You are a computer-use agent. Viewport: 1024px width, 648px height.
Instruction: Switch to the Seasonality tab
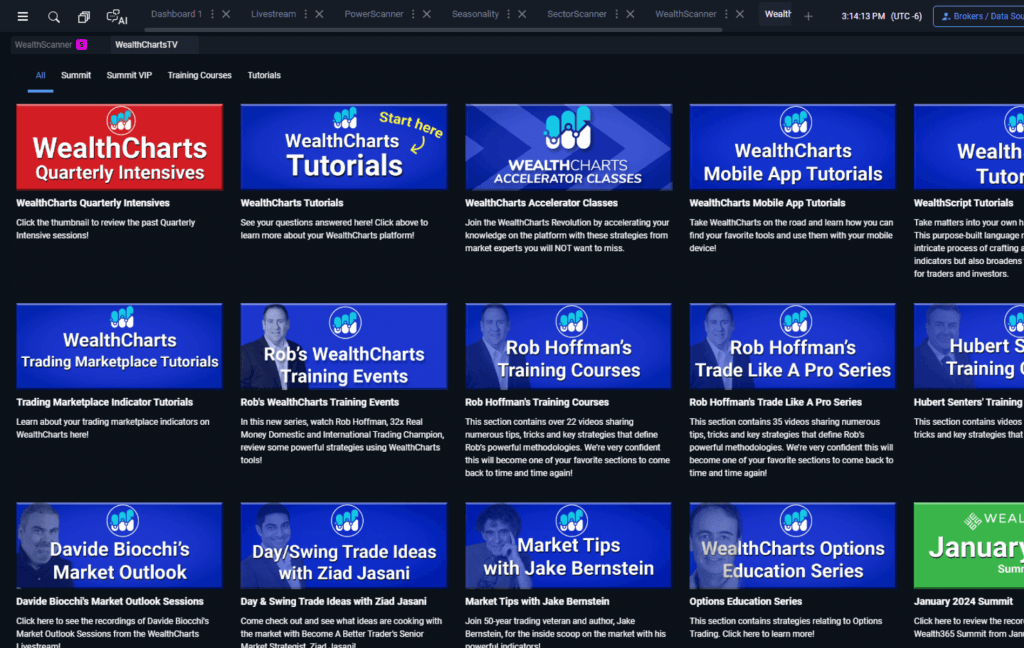point(475,14)
